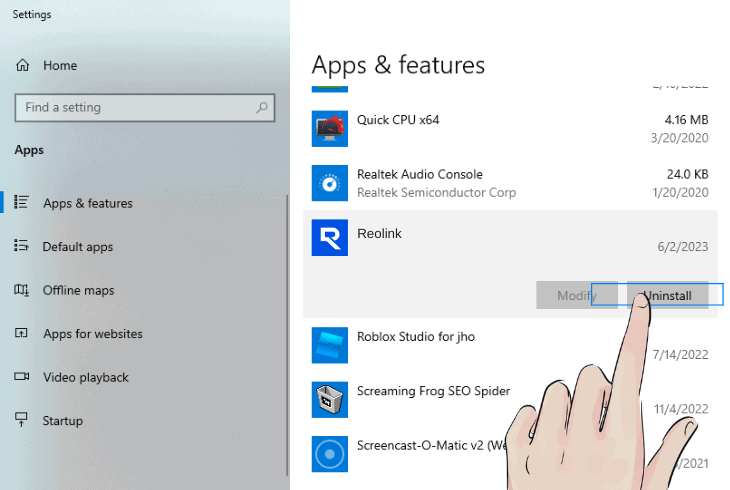Click the 11/4/2022 install date
This screenshot has height=490, width=730.
pyautogui.click(x=681, y=409)
